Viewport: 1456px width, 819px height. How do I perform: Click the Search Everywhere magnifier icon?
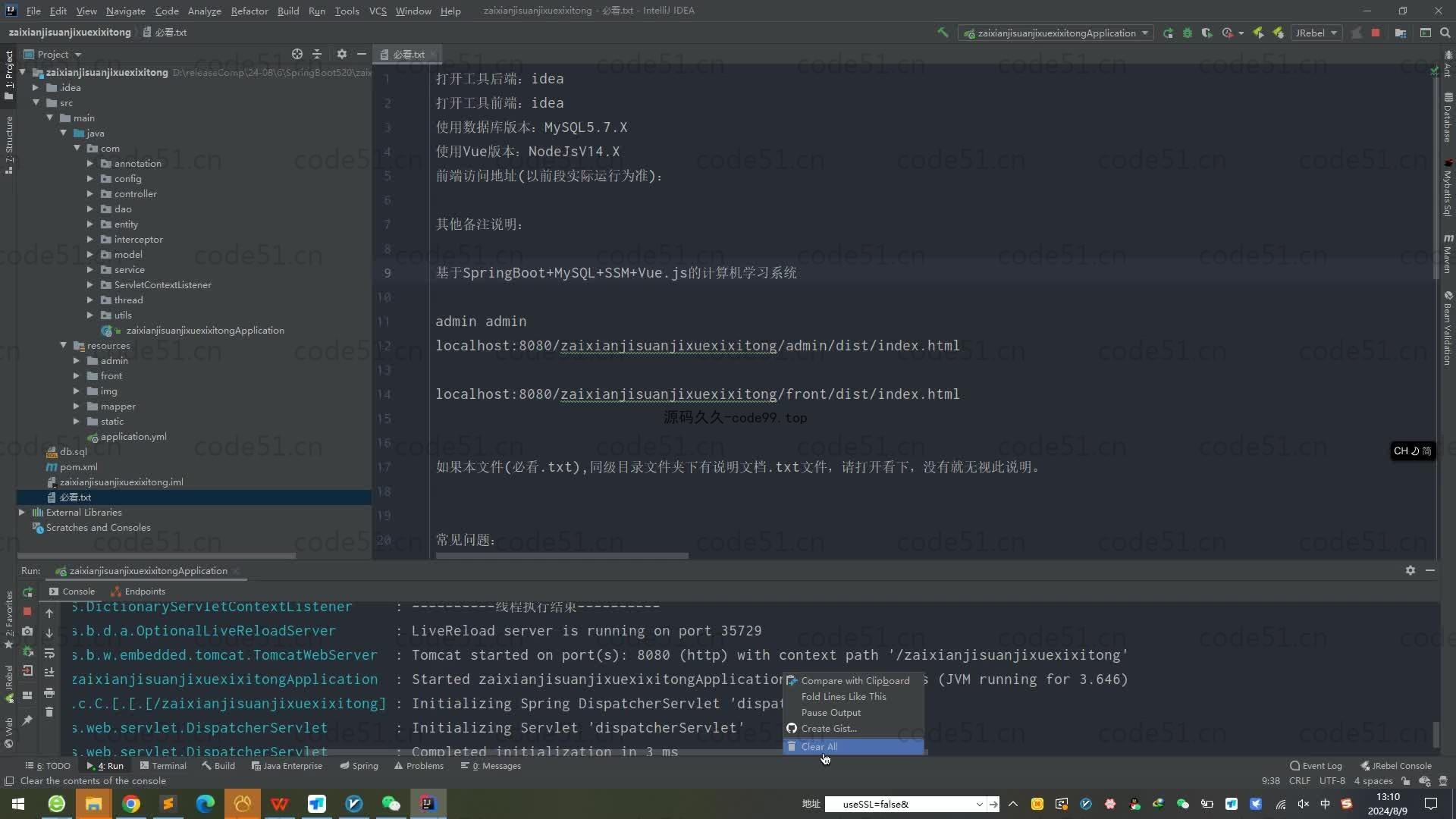click(1445, 33)
